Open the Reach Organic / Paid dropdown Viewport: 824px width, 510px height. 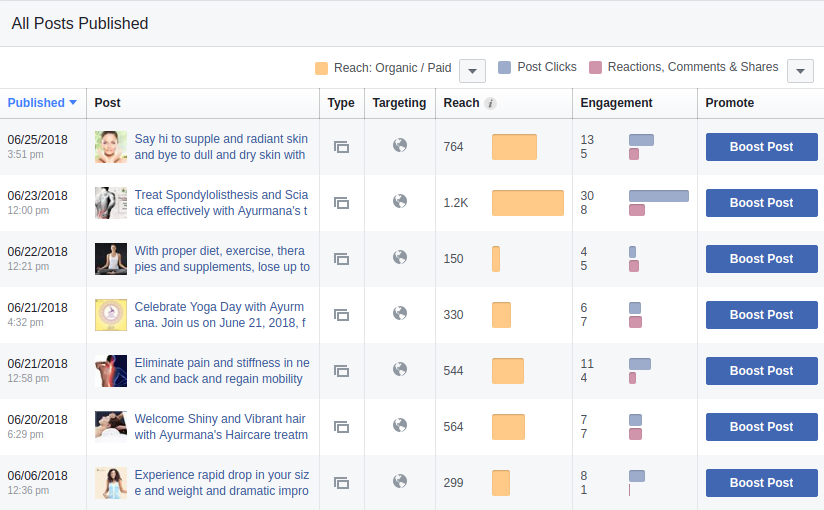coord(472,70)
